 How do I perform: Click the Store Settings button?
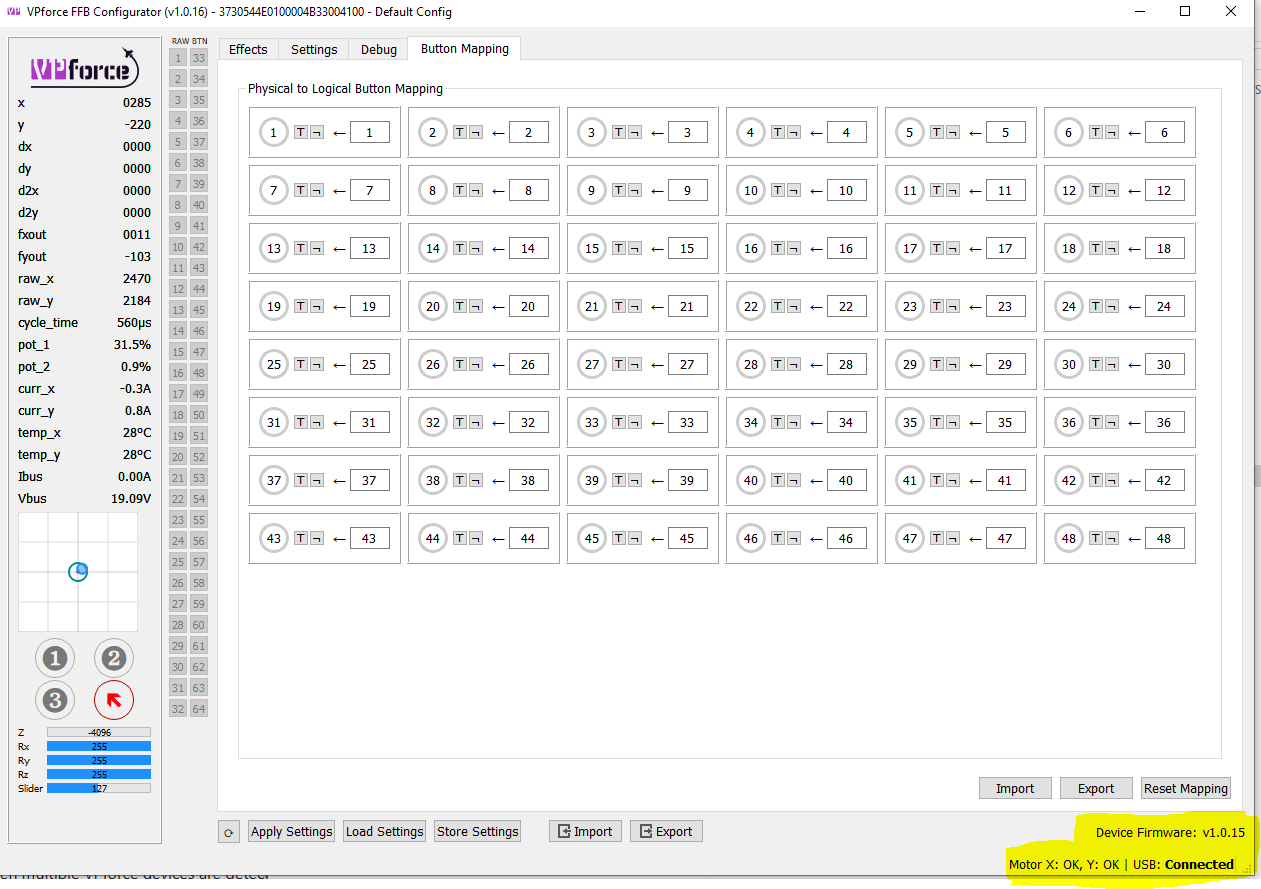point(478,831)
